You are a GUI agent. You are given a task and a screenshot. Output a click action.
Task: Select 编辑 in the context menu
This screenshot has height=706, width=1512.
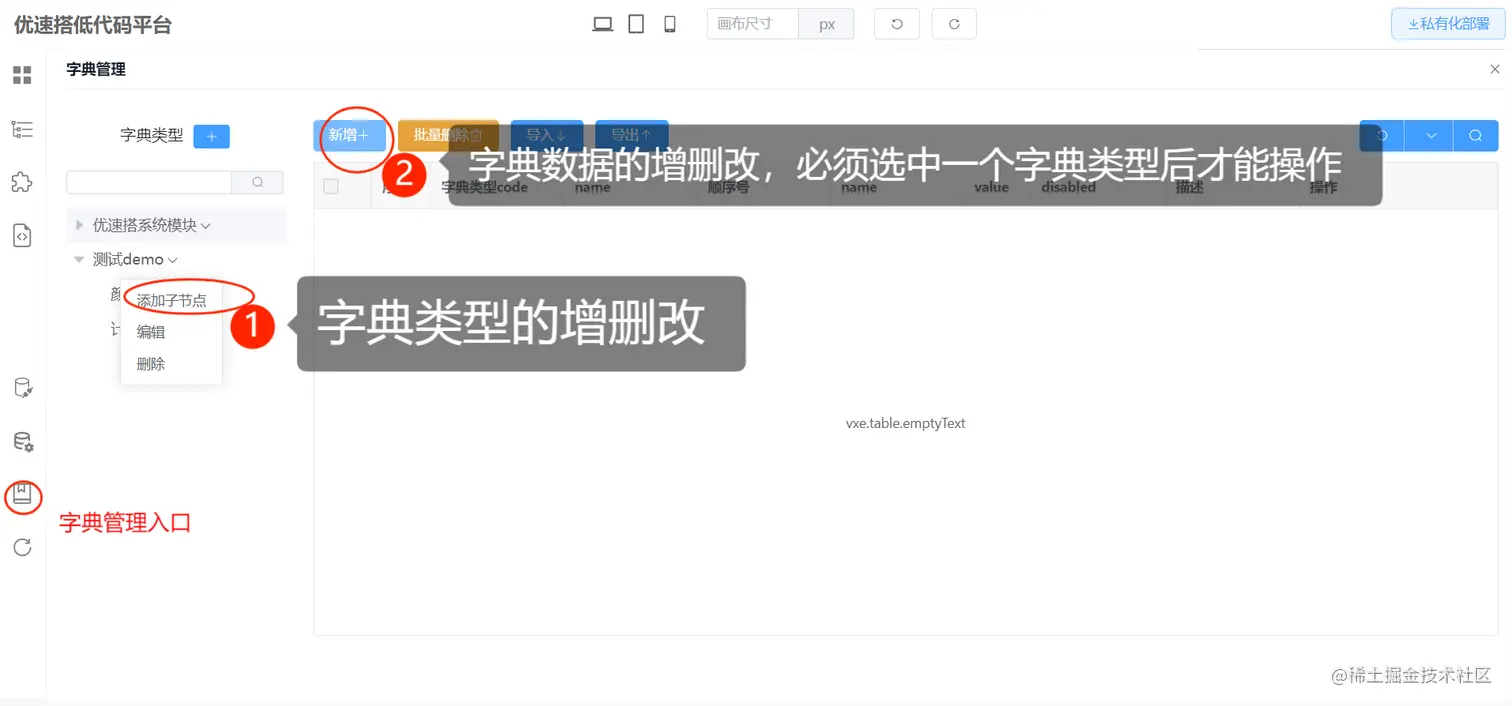(x=150, y=331)
